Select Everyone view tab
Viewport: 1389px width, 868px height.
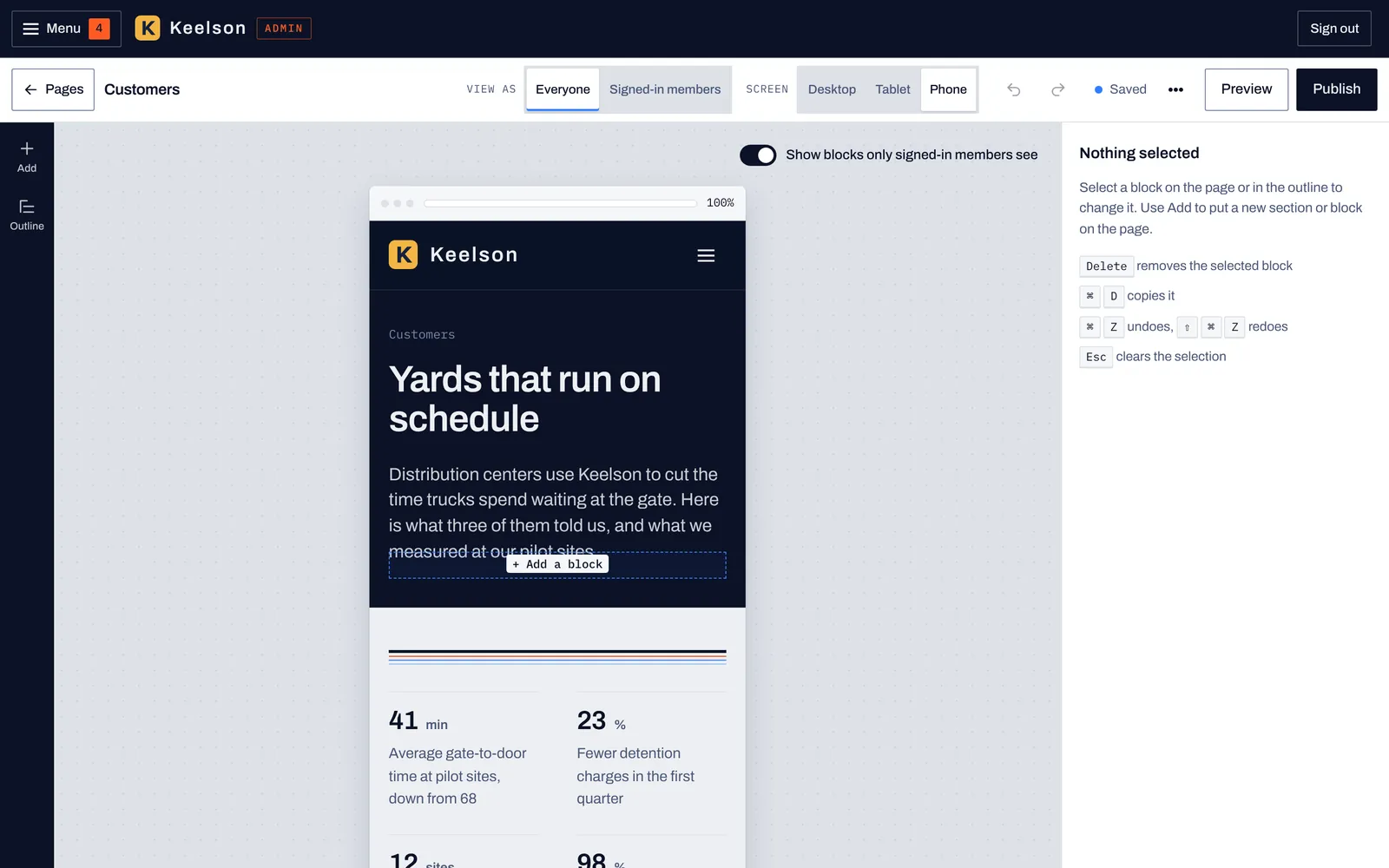(563, 89)
